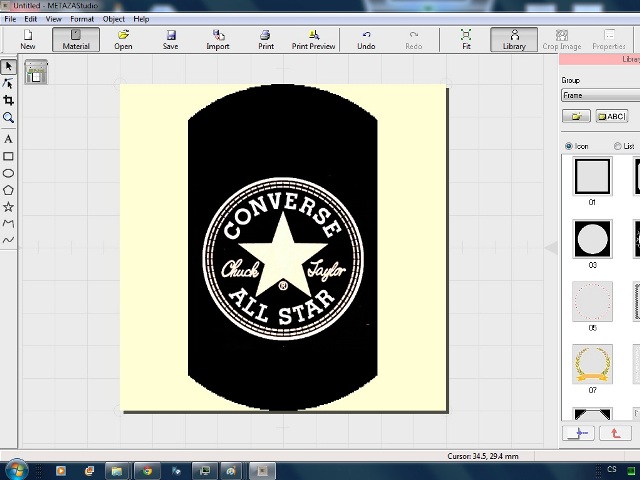Select the star shape tool

(x=8, y=207)
